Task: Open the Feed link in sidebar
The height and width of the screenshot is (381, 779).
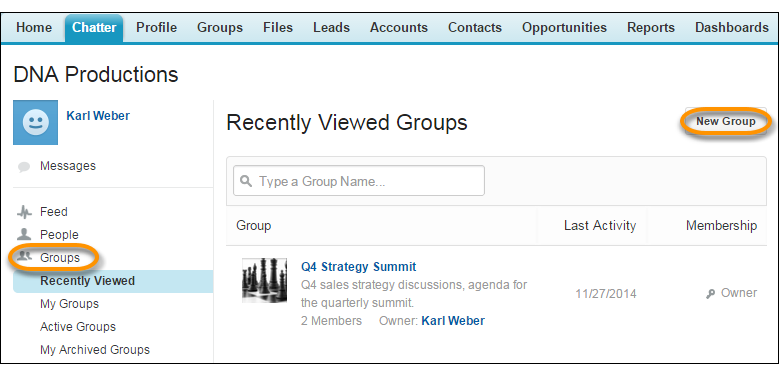Action: (54, 212)
